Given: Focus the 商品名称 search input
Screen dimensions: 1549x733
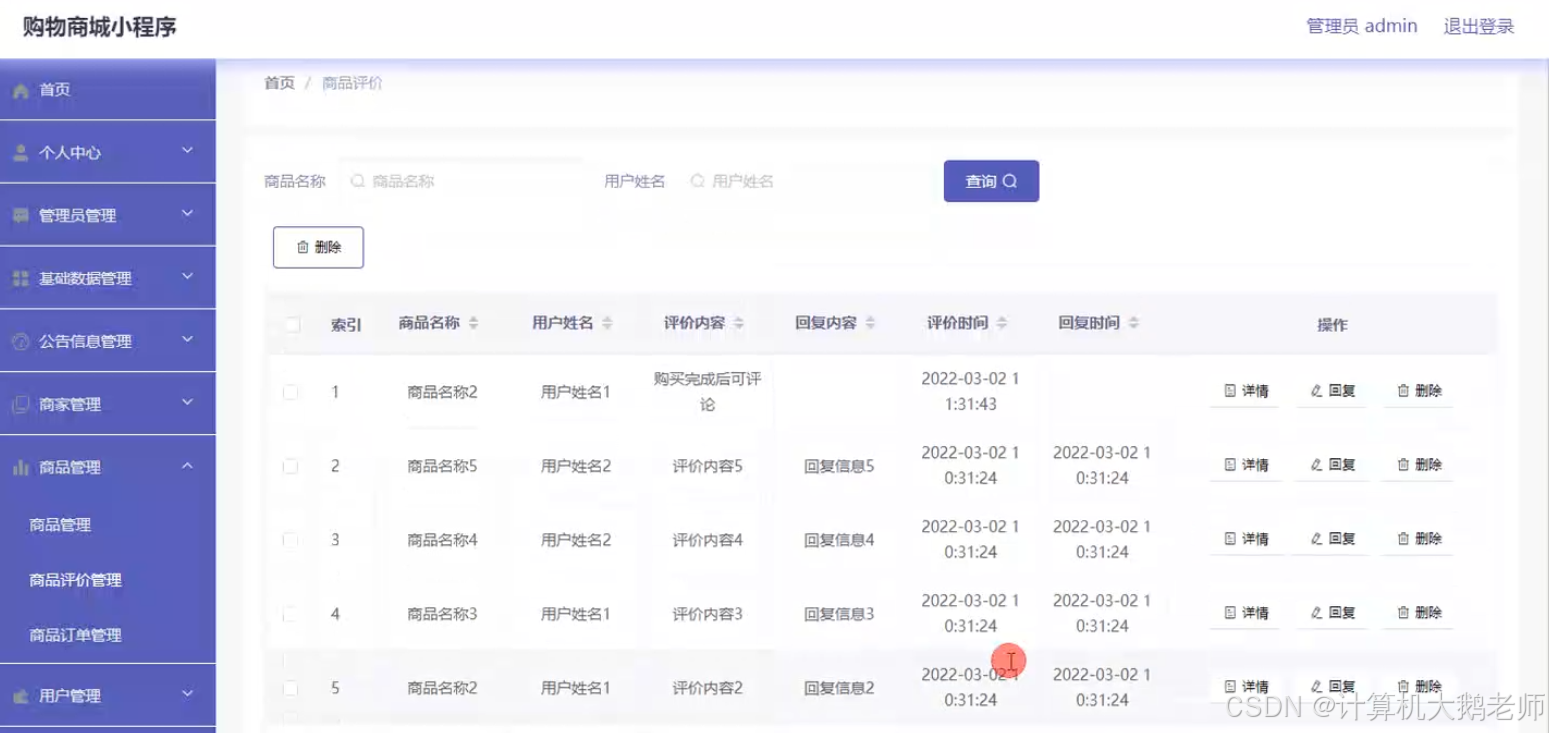Looking at the screenshot, I should [464, 182].
